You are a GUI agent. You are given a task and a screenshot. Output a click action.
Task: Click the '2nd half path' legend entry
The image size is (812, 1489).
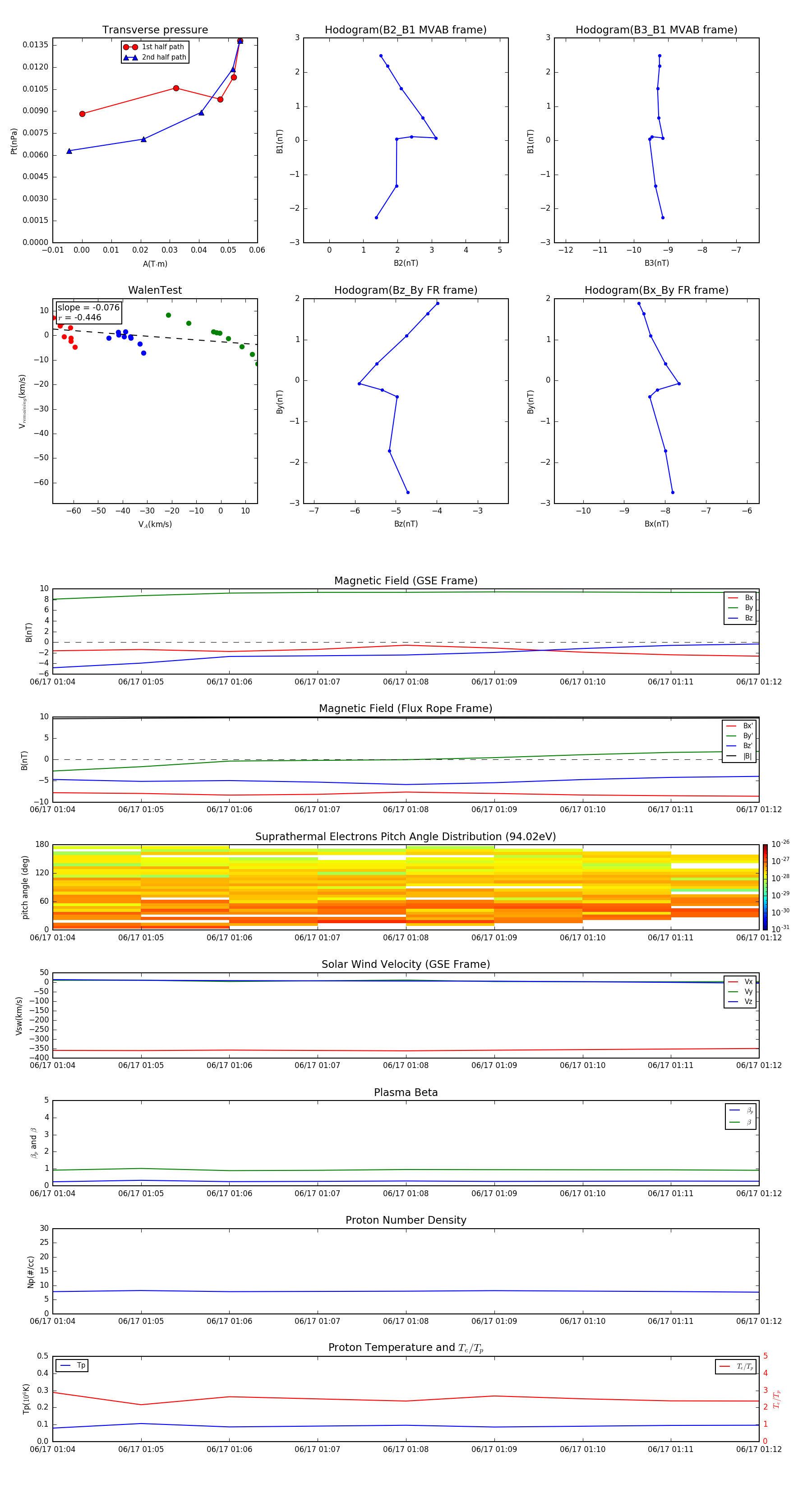click(x=155, y=57)
